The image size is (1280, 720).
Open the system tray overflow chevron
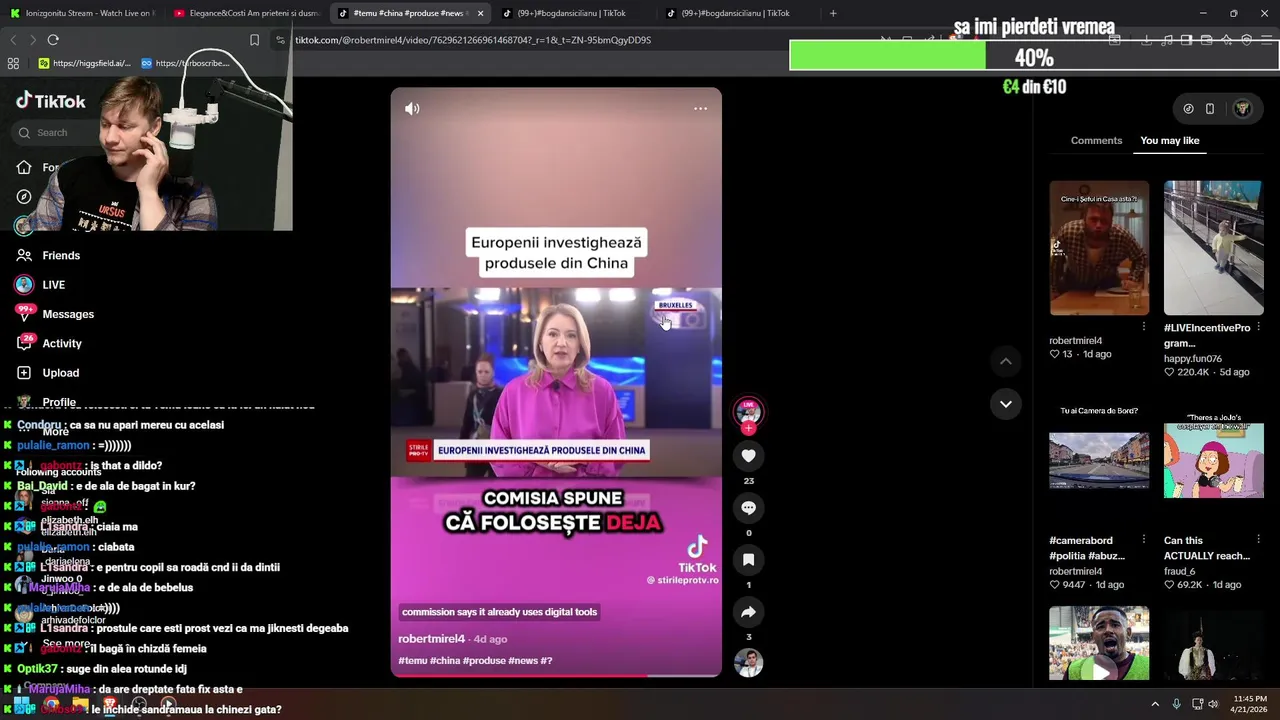pos(1155,704)
